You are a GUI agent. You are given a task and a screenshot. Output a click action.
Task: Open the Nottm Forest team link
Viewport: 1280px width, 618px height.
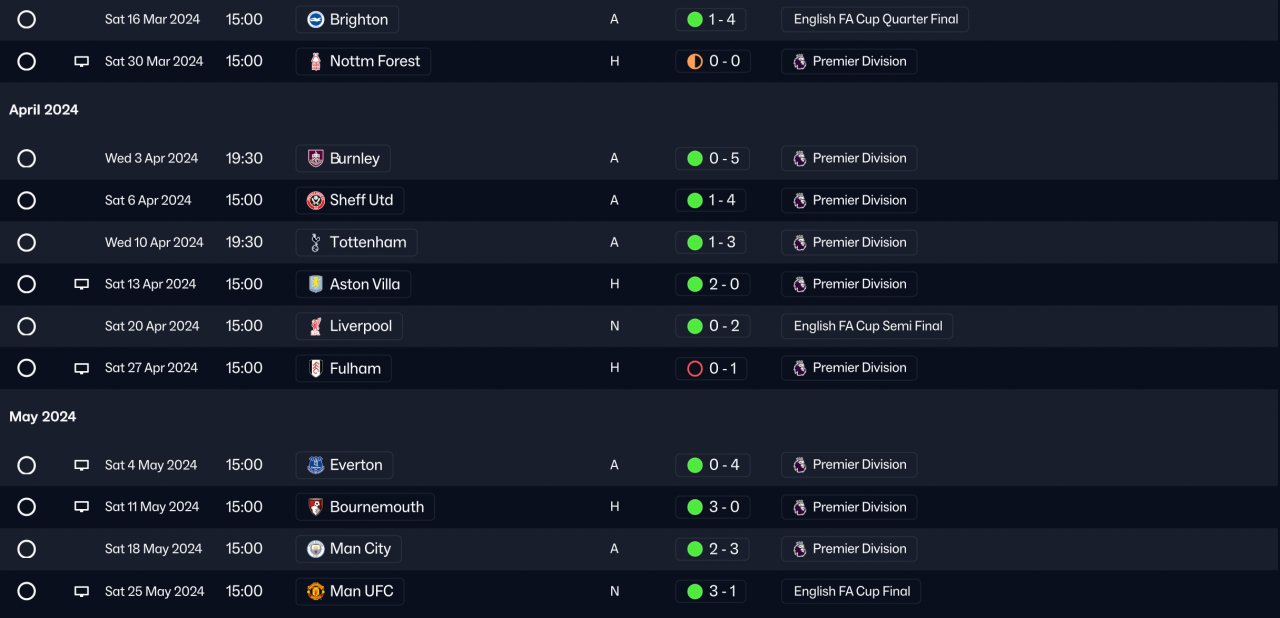[374, 61]
